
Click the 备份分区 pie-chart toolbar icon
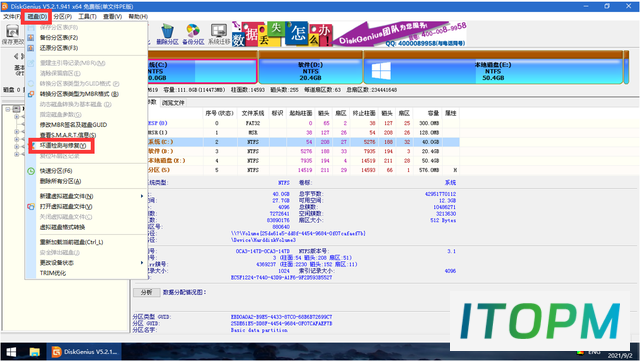(193, 34)
